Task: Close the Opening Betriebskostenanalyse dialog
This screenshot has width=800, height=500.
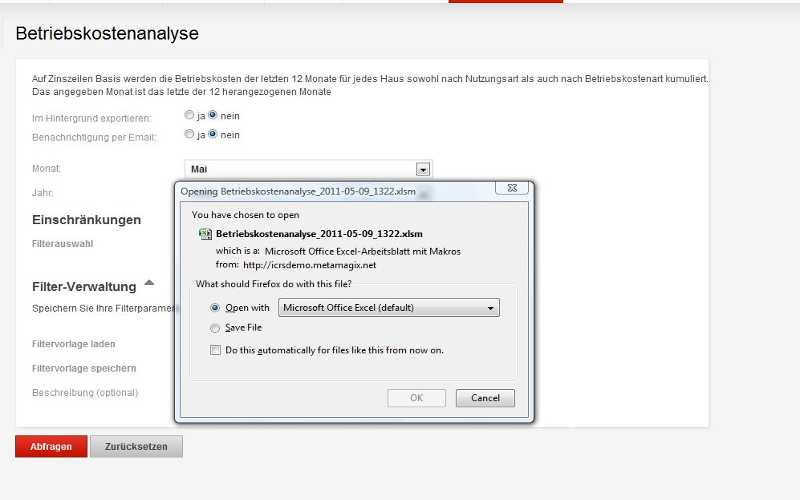Action: 512,188
